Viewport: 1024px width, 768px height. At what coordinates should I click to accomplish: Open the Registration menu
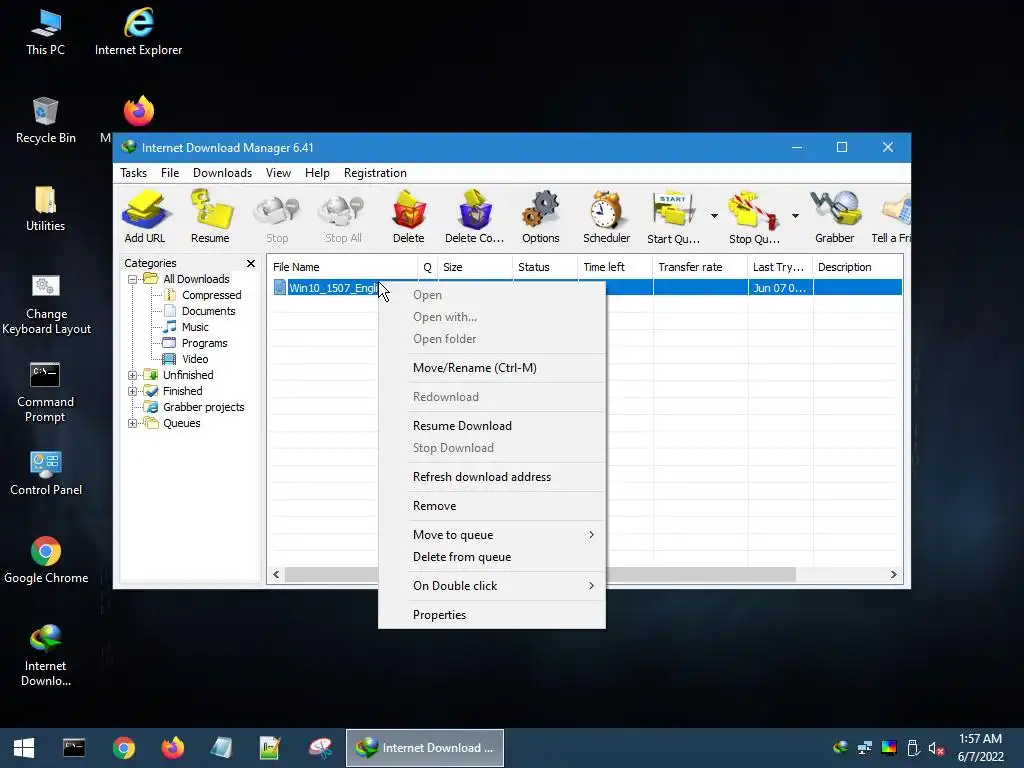pos(375,173)
